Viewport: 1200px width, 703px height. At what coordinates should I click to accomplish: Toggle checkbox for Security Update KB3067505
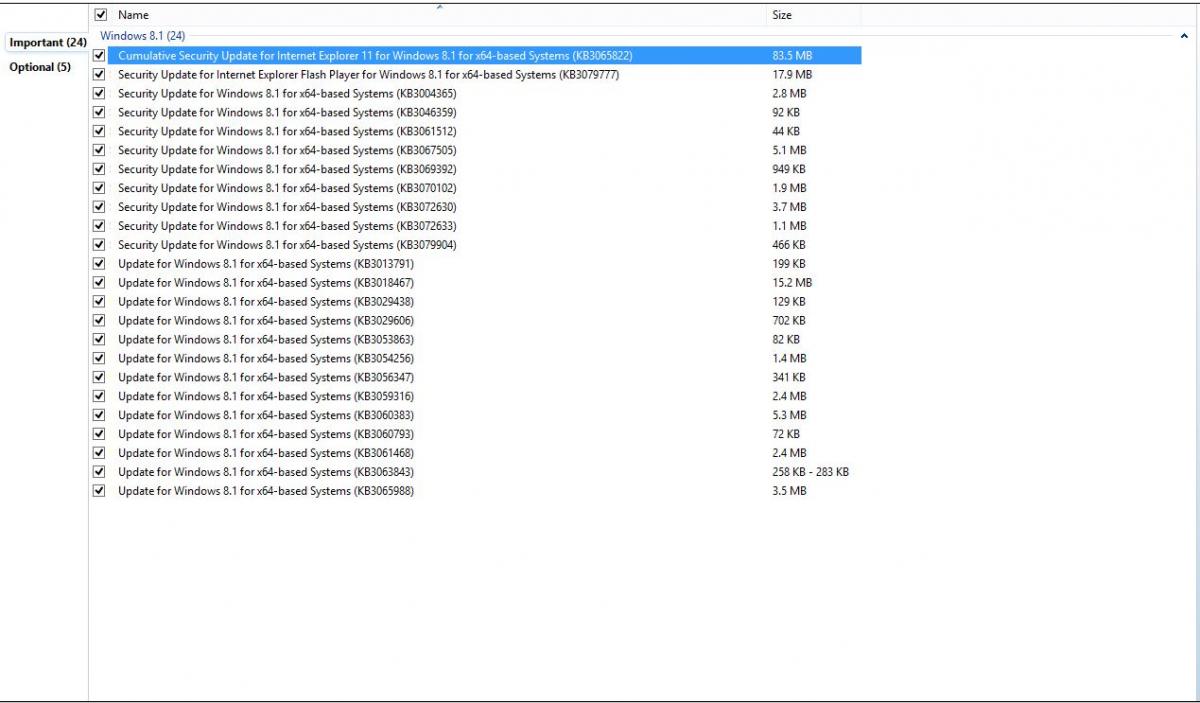99,150
